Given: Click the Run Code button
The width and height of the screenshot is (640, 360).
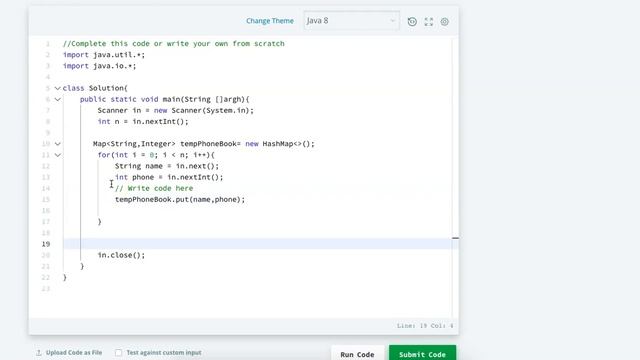Looking at the screenshot, I should point(357,354).
